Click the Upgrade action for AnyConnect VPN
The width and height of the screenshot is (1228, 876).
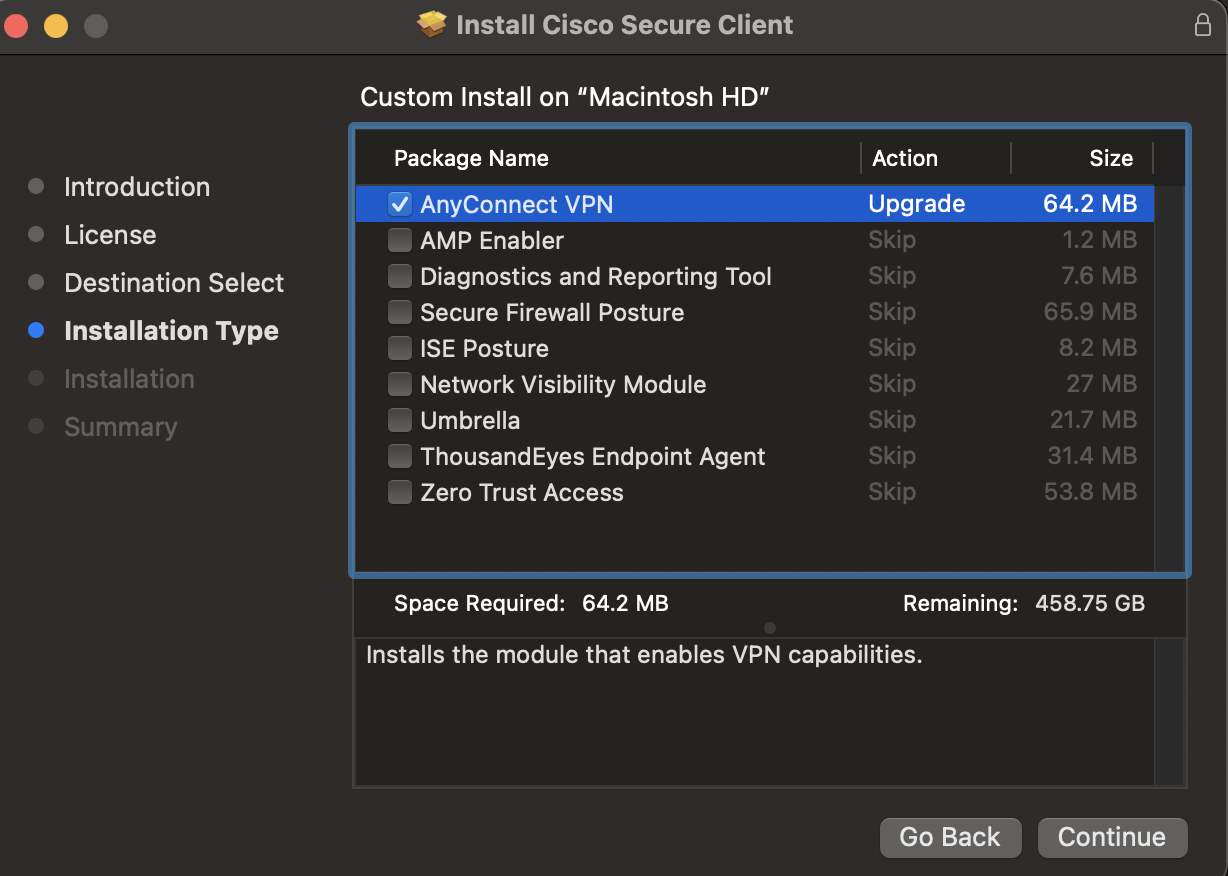[917, 204]
